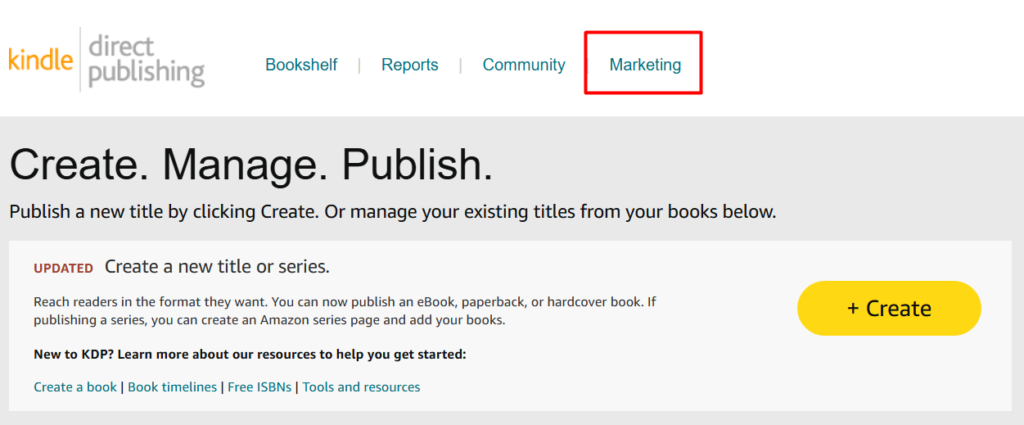Open the 'Tools and resources' link

point(361,387)
